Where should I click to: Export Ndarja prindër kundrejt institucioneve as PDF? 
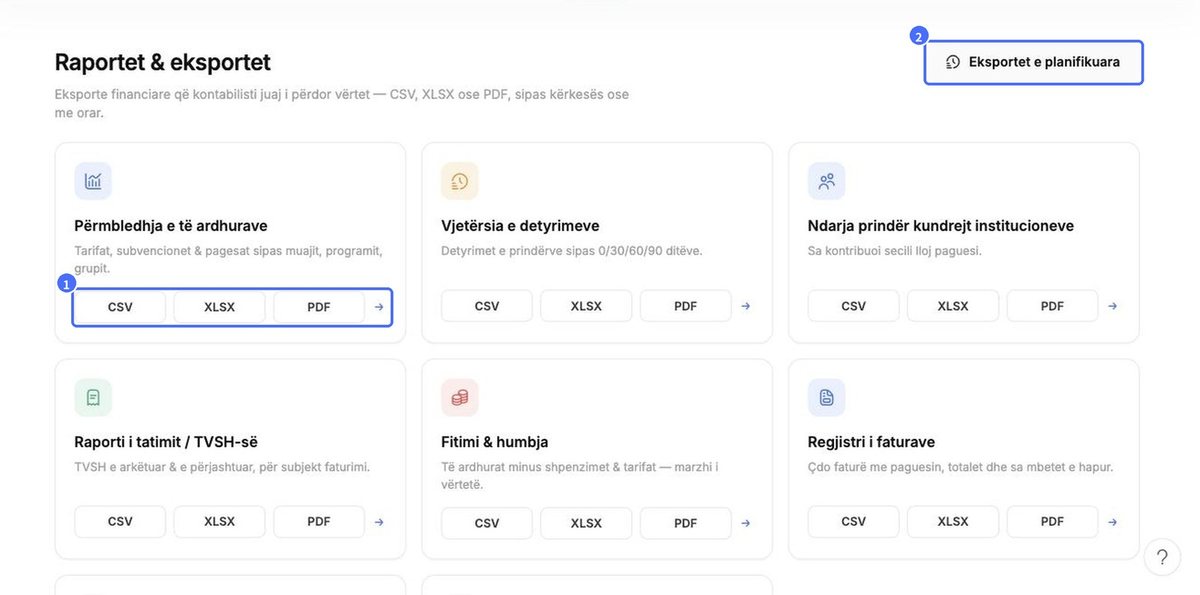pos(1053,306)
